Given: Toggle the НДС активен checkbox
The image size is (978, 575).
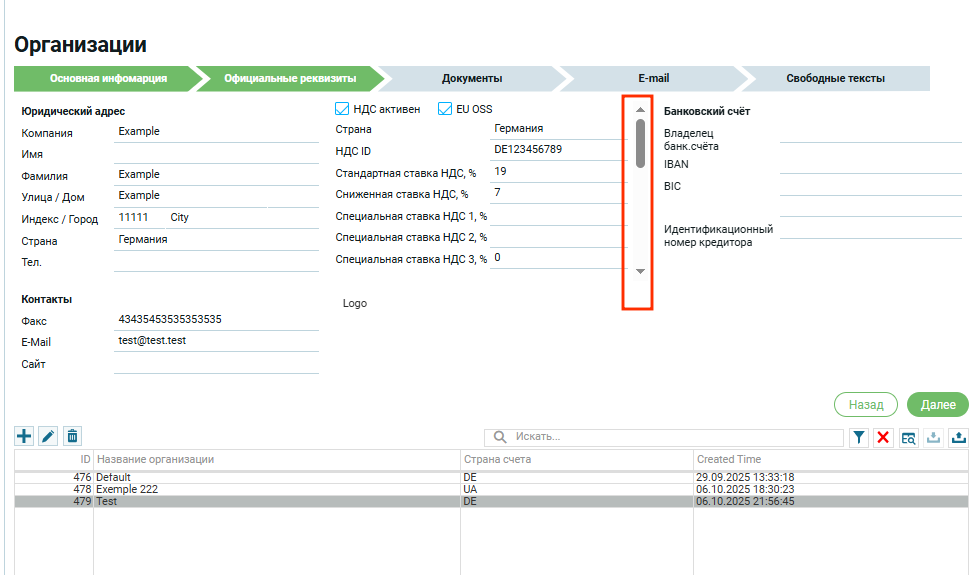Looking at the screenshot, I should click(x=342, y=109).
